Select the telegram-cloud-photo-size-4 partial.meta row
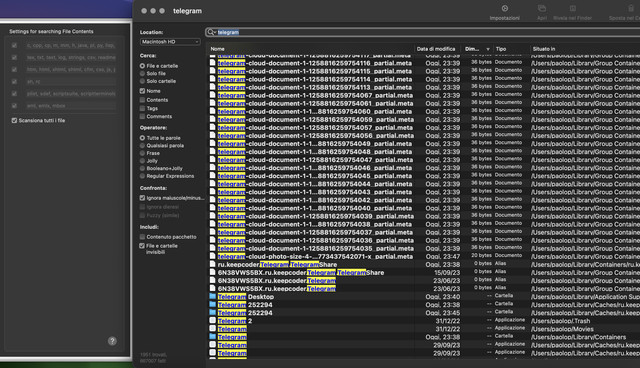Image resolution: width=640 pixels, height=368 pixels. point(424,256)
